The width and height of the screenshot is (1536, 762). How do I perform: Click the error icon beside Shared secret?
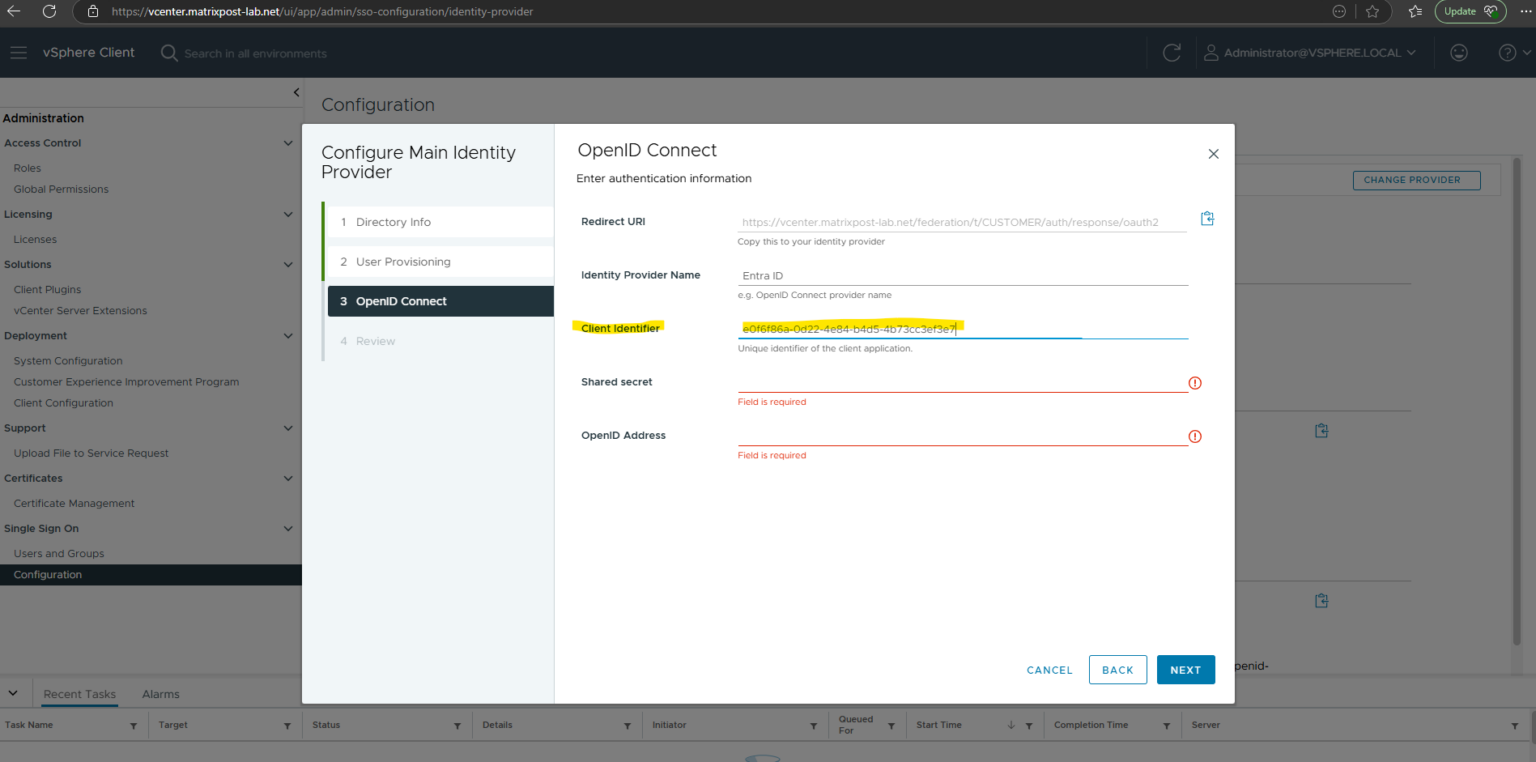[1195, 382]
